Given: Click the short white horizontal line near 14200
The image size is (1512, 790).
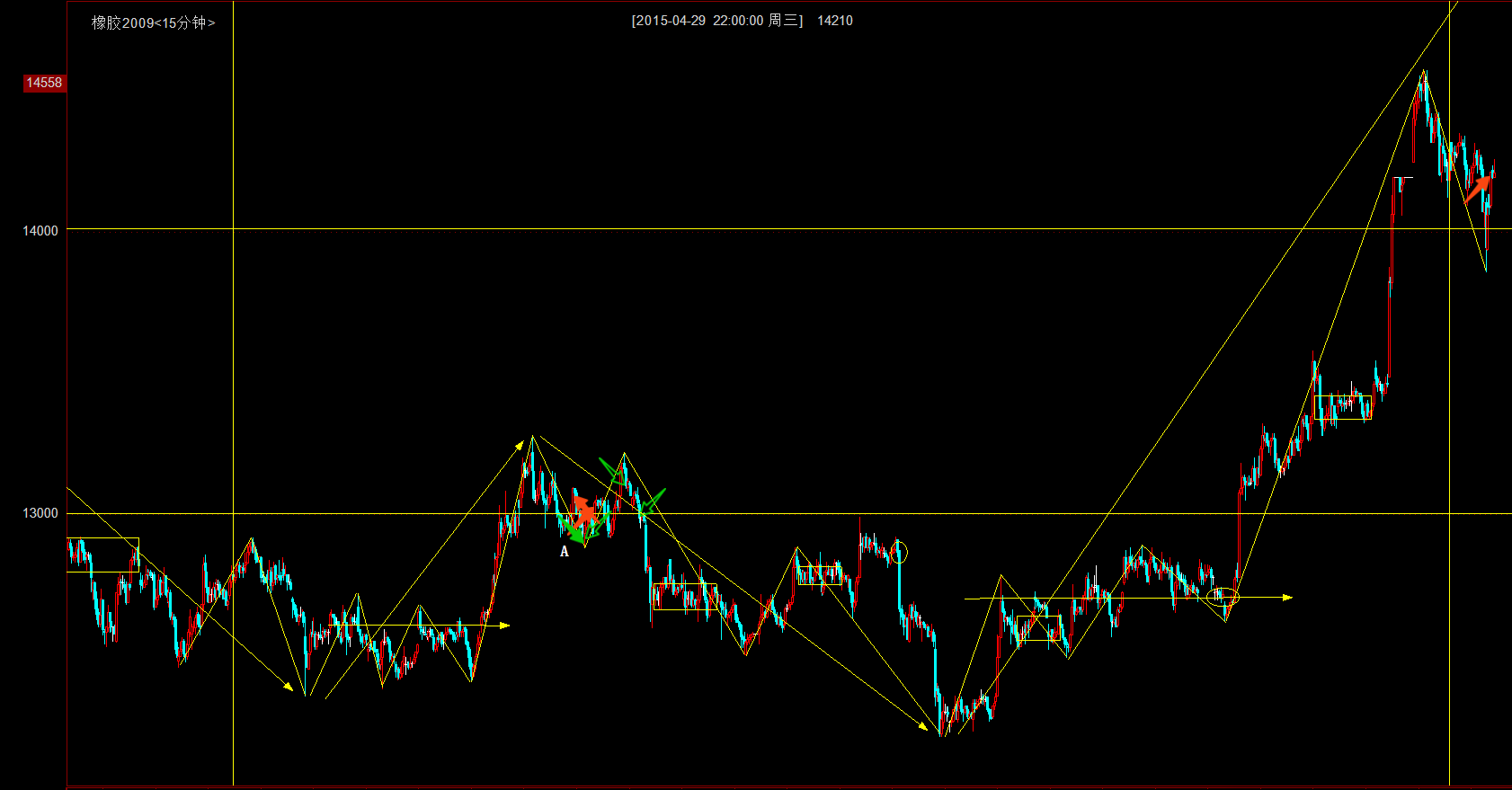Looking at the screenshot, I should [1403, 178].
